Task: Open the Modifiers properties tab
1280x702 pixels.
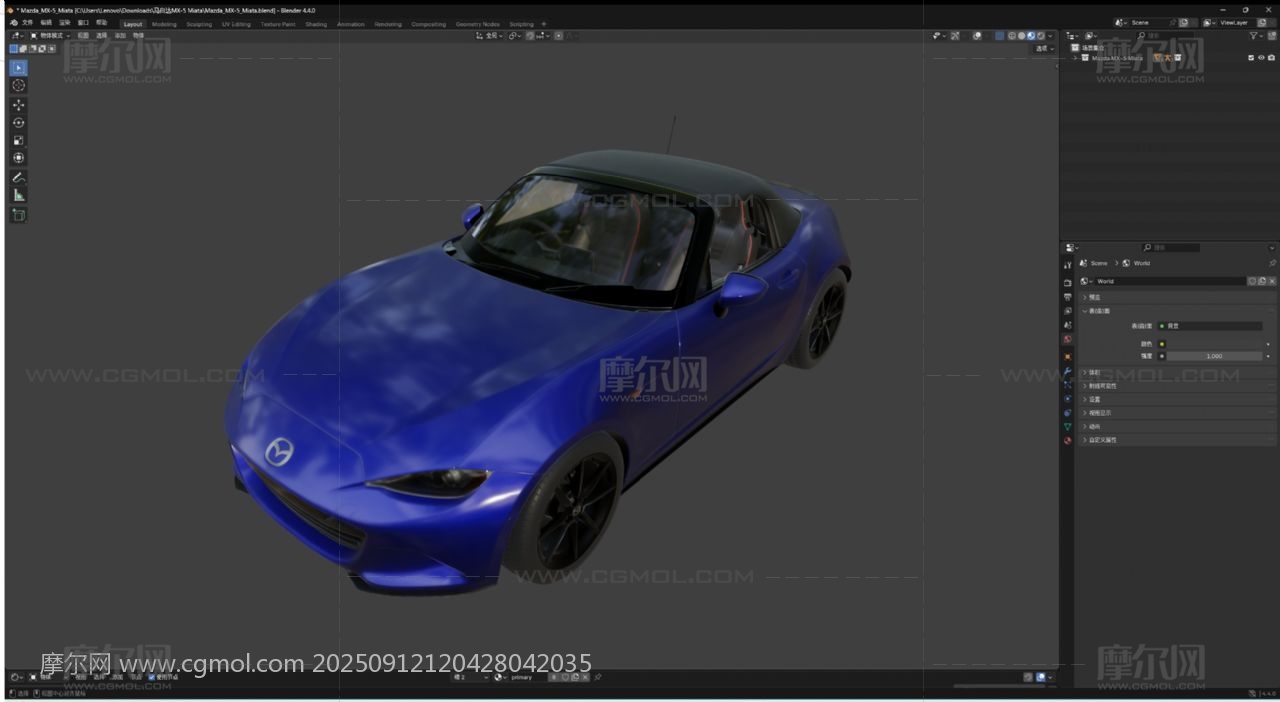Action: (1068, 371)
